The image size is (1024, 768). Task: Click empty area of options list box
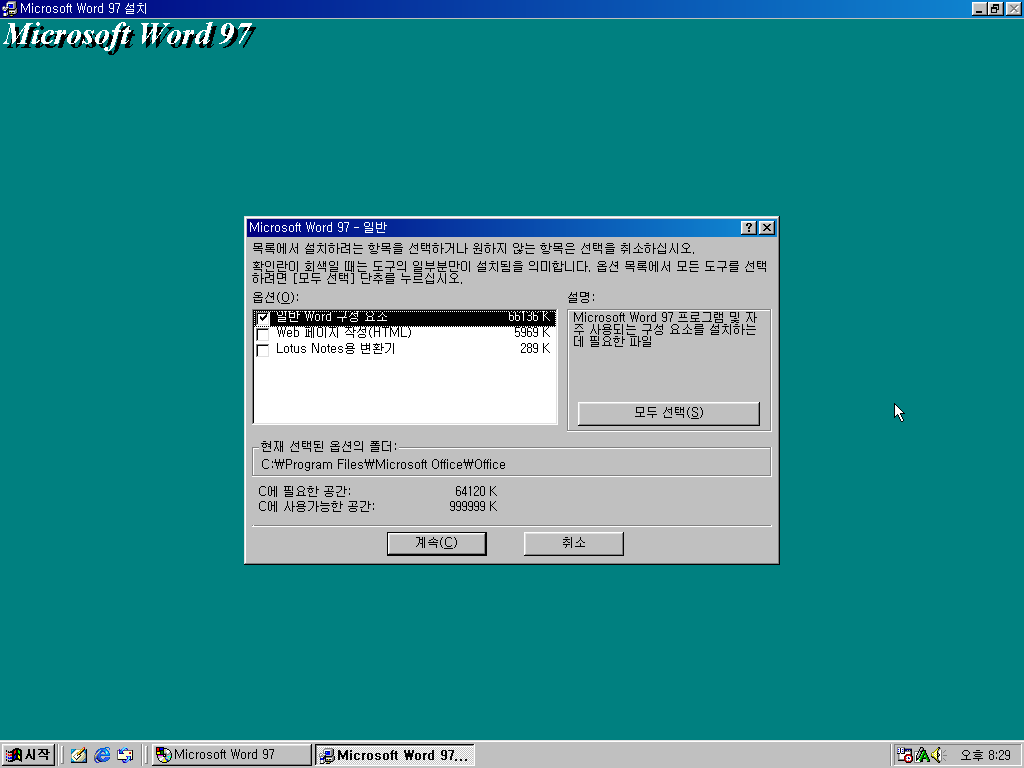(x=405, y=392)
